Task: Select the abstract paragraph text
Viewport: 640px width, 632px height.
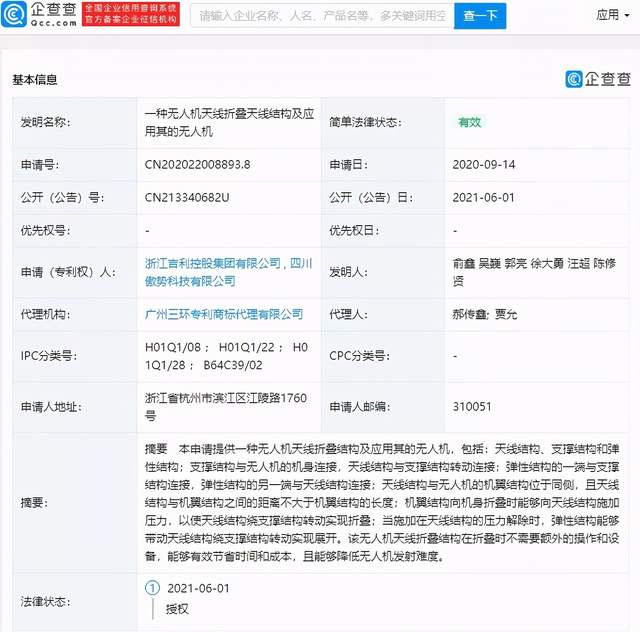Action: pos(382,503)
